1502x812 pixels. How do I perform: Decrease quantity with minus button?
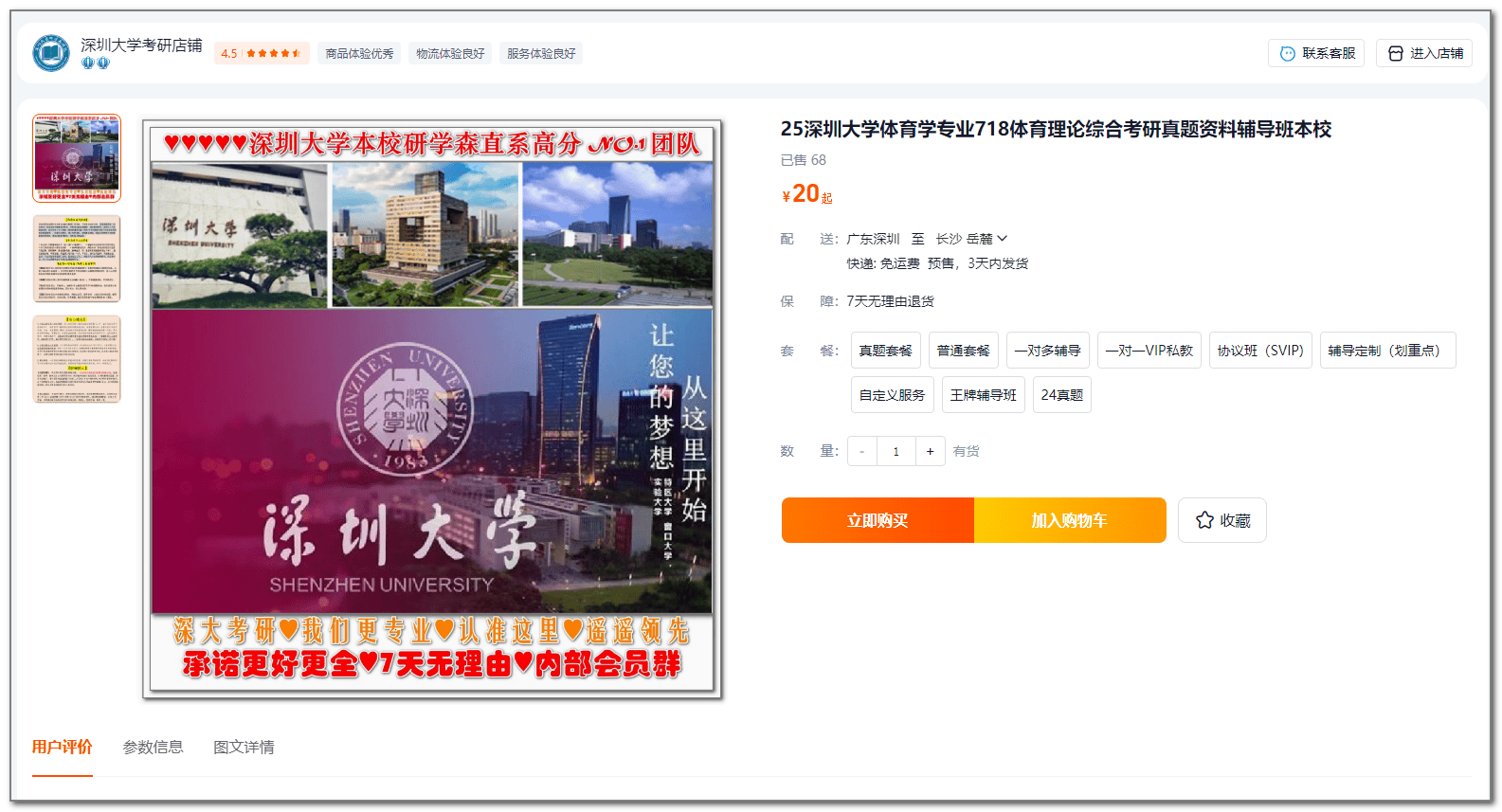[x=862, y=451]
